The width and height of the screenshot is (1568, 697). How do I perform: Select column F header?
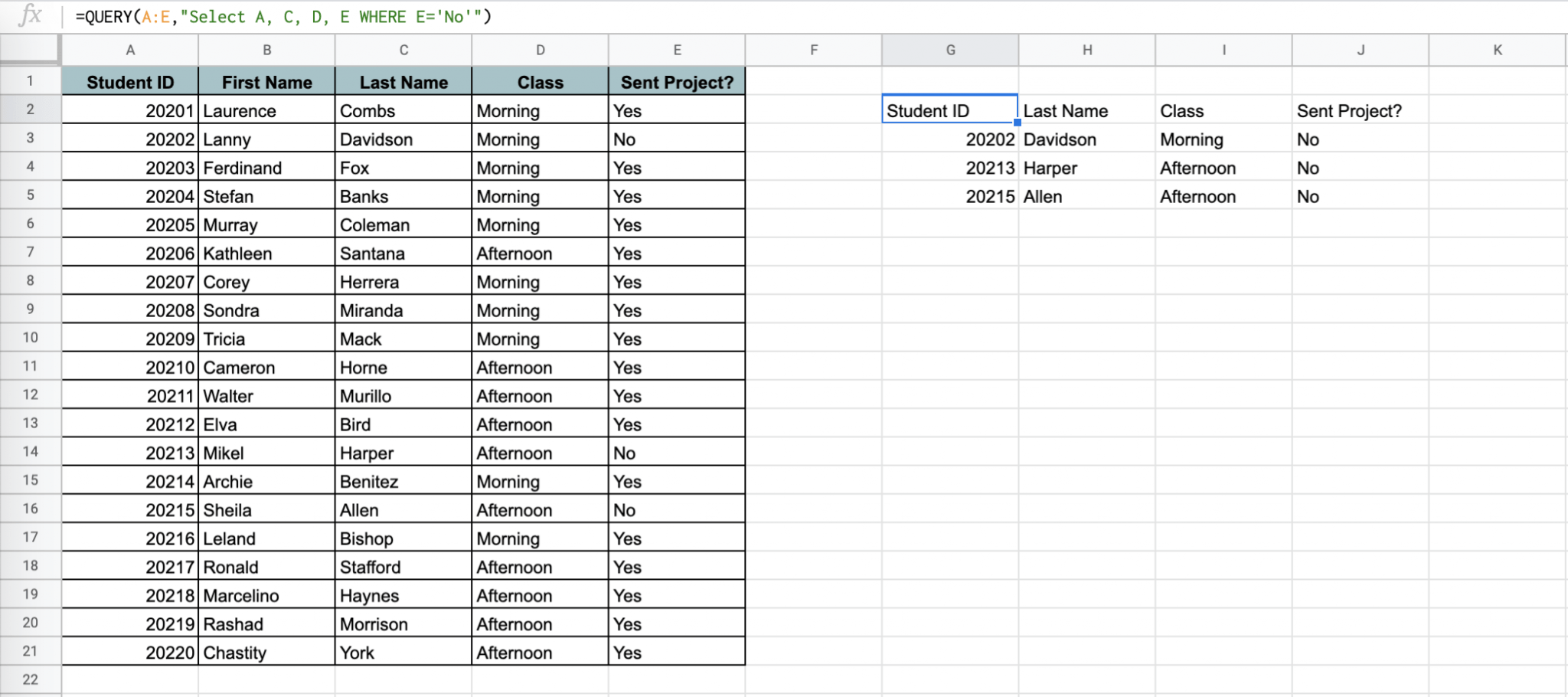point(814,50)
